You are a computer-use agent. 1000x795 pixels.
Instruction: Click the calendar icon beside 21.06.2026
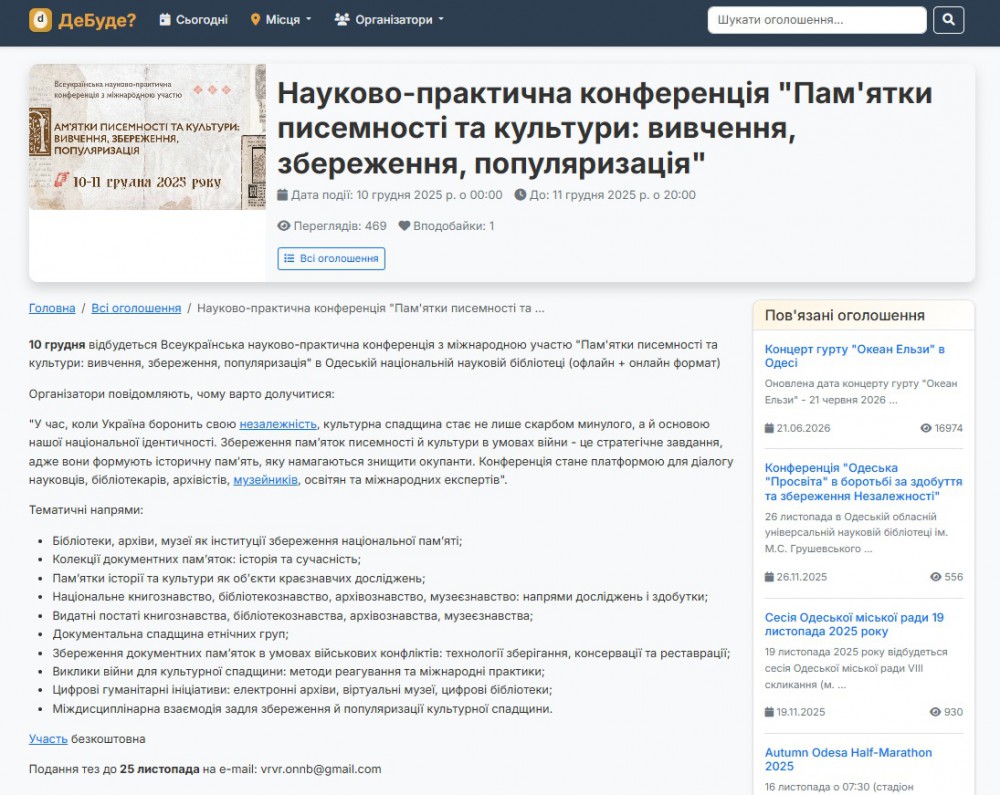point(769,428)
